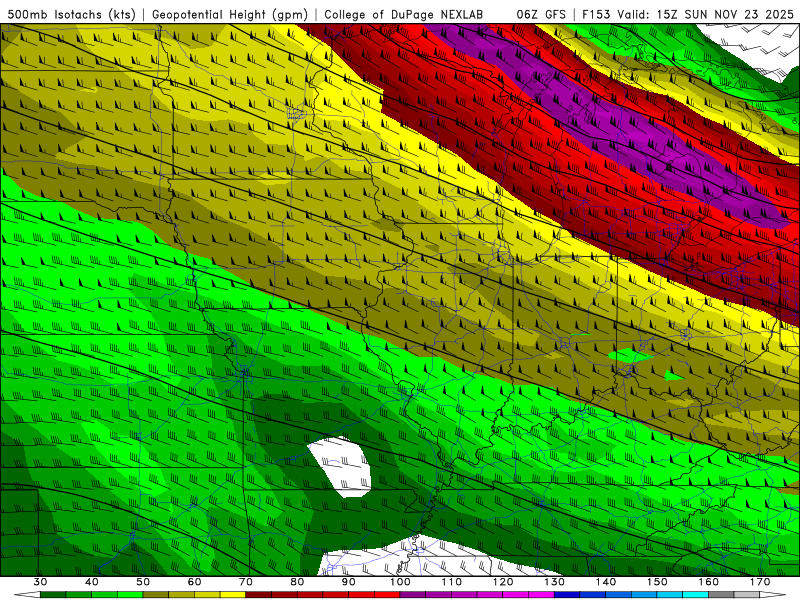Click the legend value 100
Viewport: 800px width, 600px height.
tap(400, 582)
